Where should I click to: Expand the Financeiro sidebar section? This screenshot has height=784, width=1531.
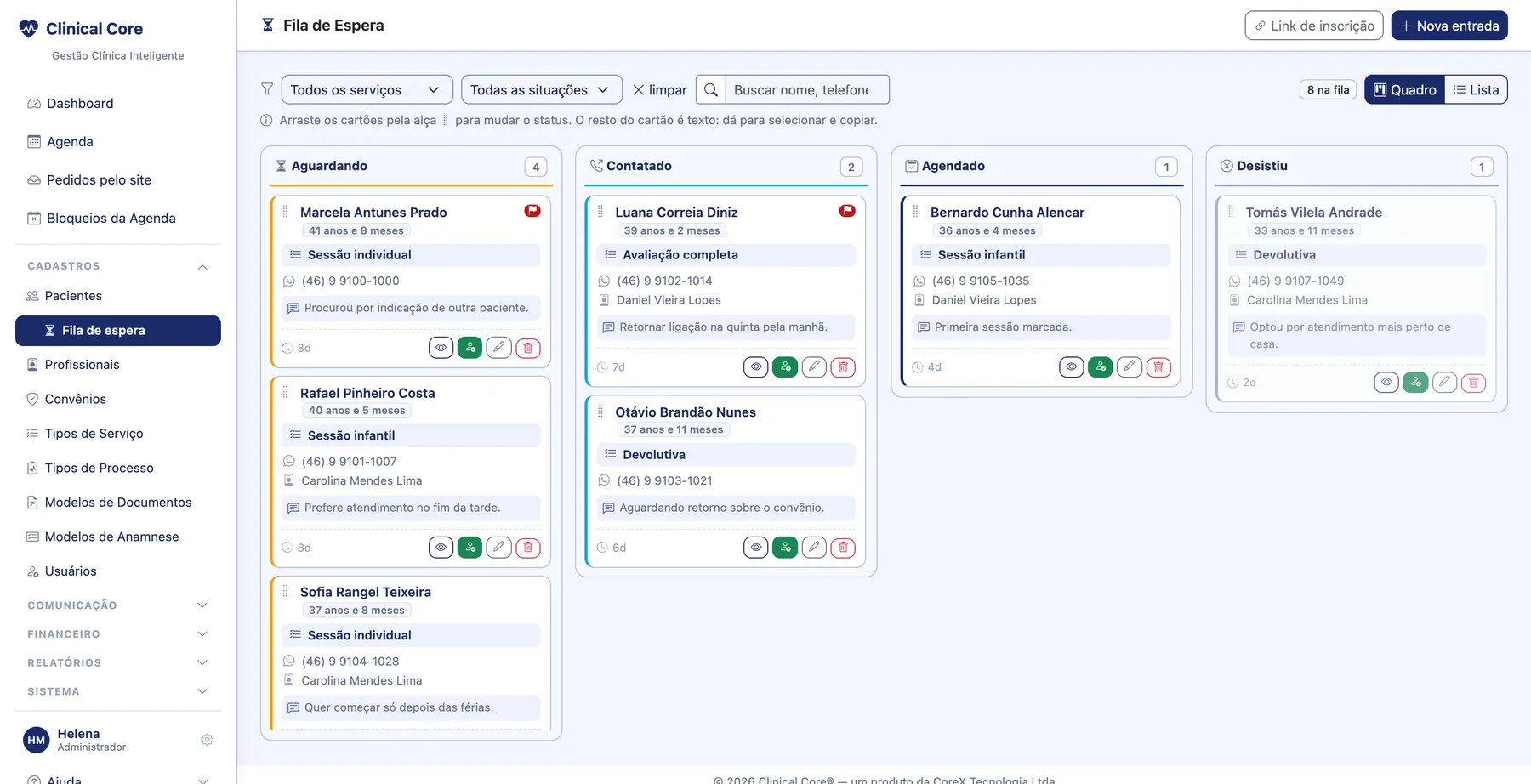pyautogui.click(x=118, y=634)
